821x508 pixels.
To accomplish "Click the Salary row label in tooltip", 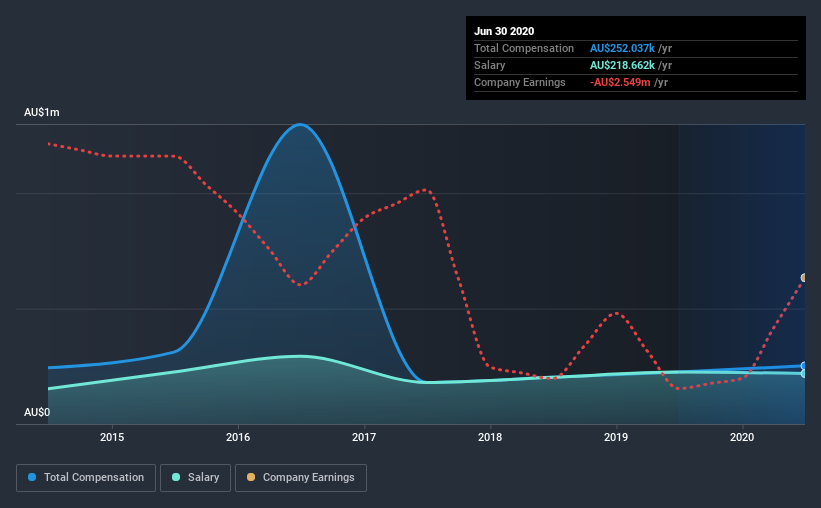I will (x=490, y=65).
